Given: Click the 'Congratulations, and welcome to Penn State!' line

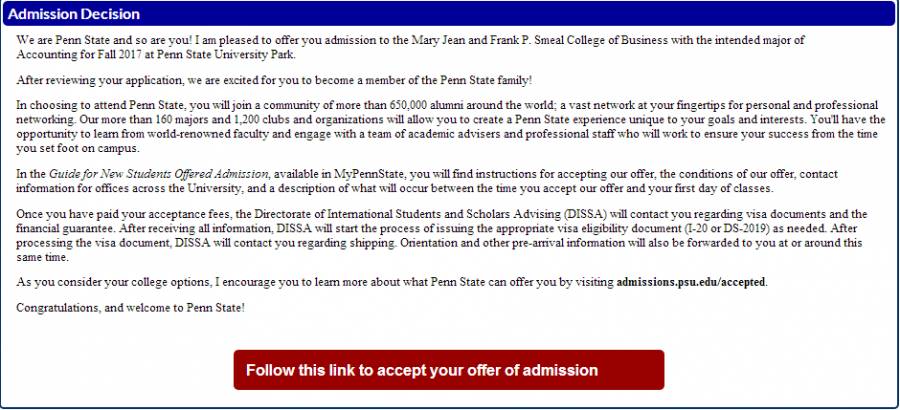Looking at the screenshot, I should (131, 307).
